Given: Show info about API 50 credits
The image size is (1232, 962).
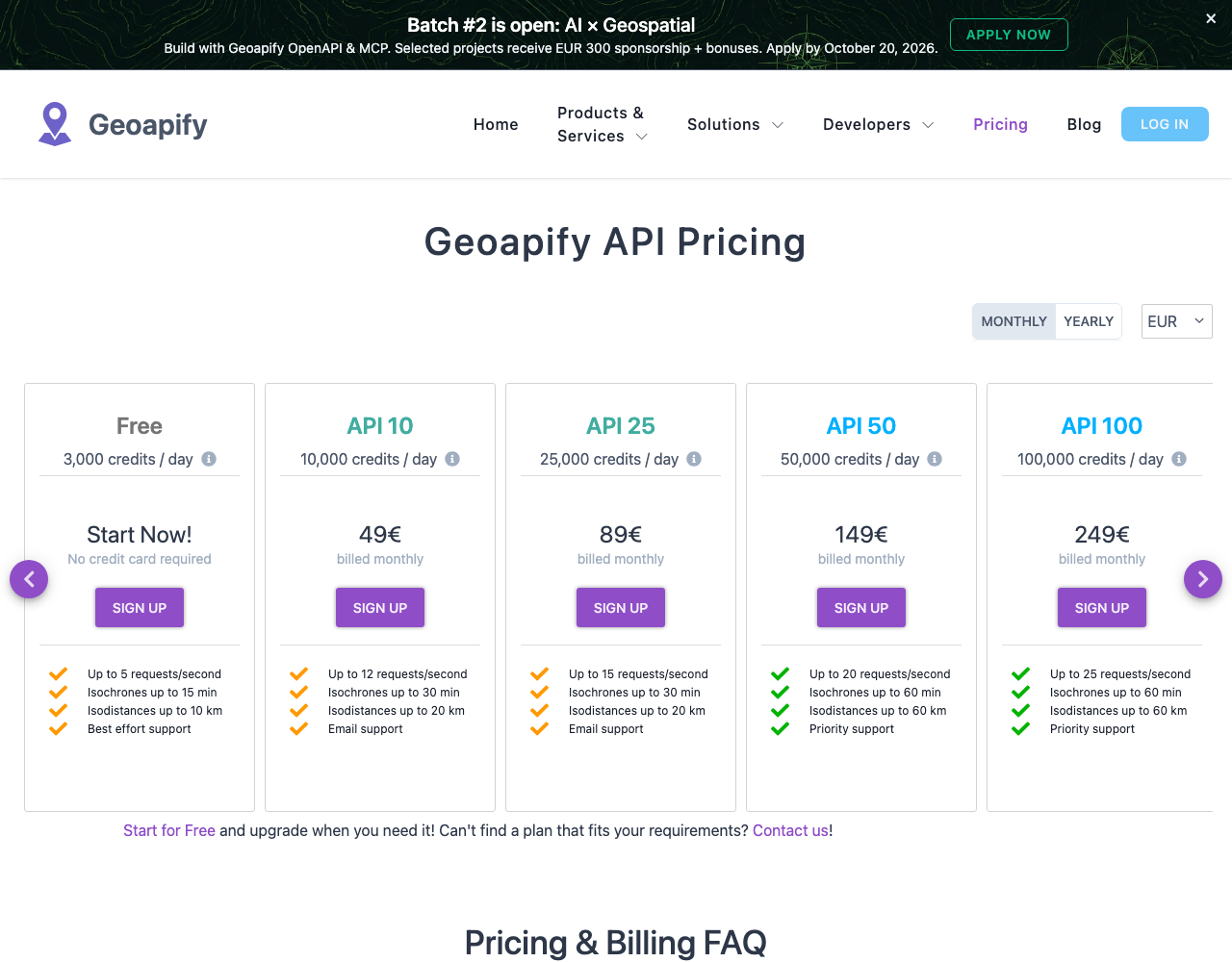Looking at the screenshot, I should click(935, 459).
